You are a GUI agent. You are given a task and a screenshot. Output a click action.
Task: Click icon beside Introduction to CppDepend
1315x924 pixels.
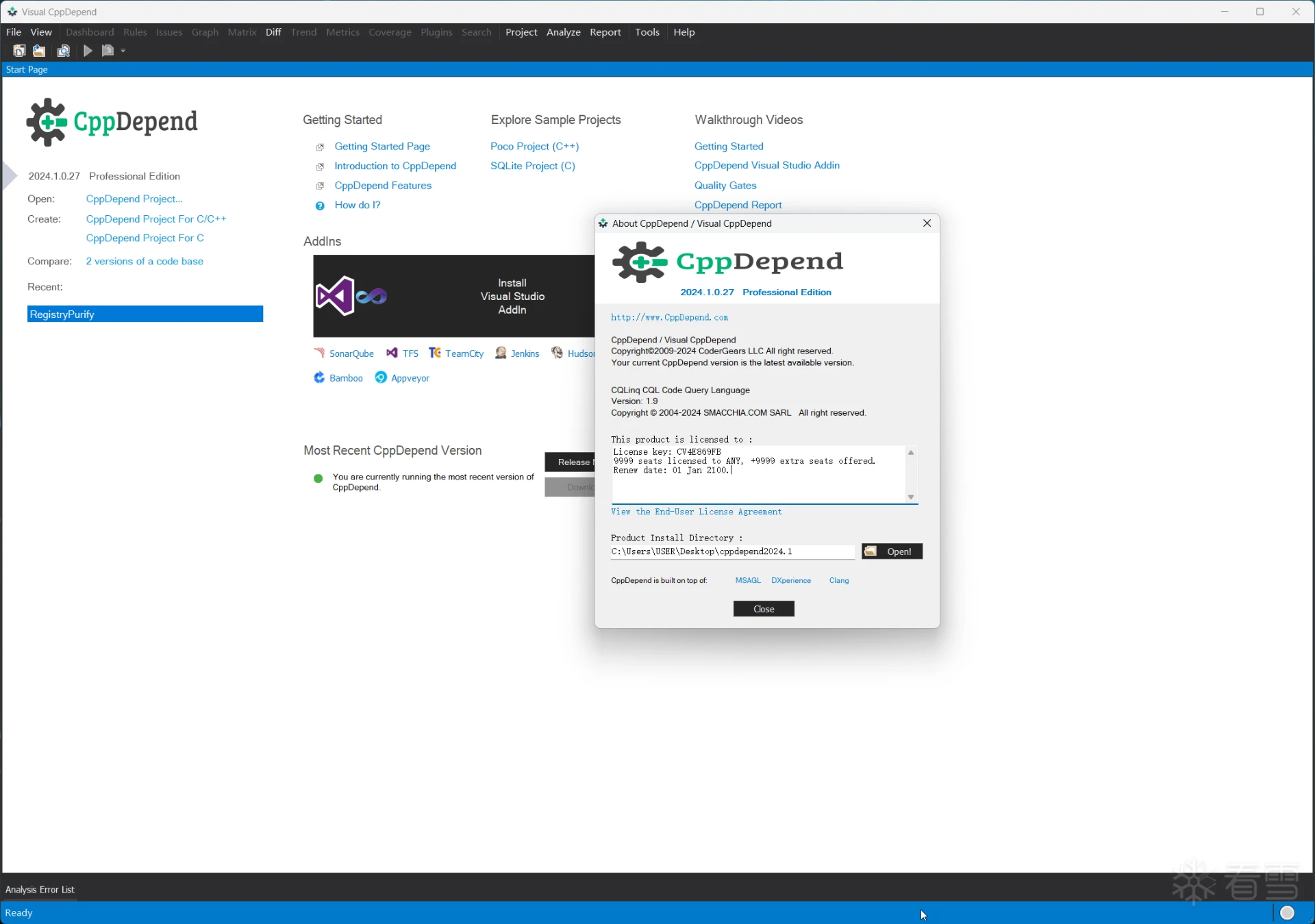coord(320,166)
